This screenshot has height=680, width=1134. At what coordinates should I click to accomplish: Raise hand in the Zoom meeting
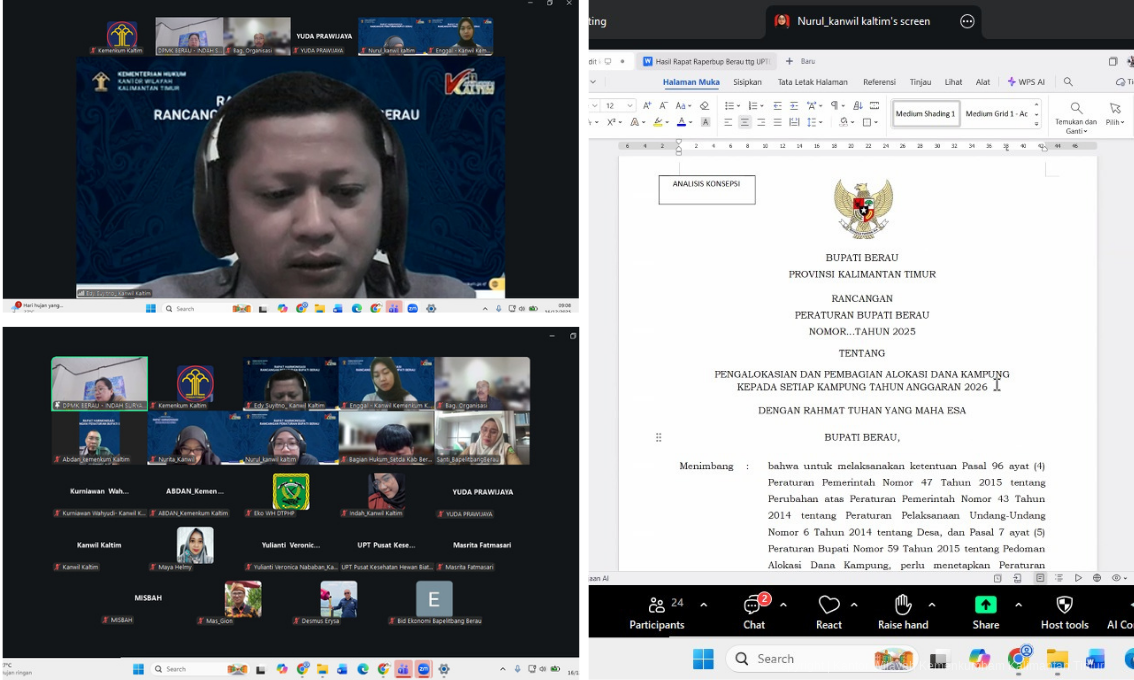pyautogui.click(x=902, y=613)
